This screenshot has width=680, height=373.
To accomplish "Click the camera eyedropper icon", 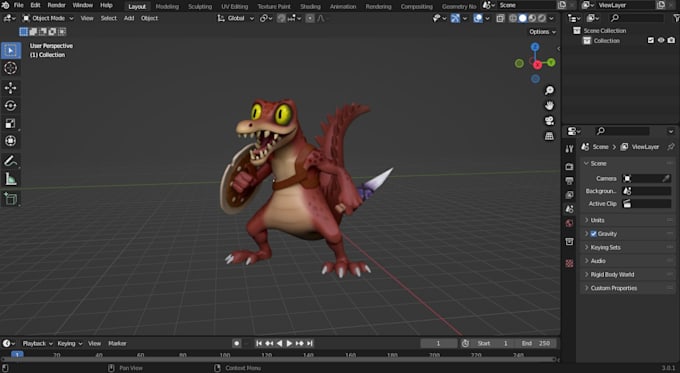I will click(666, 178).
